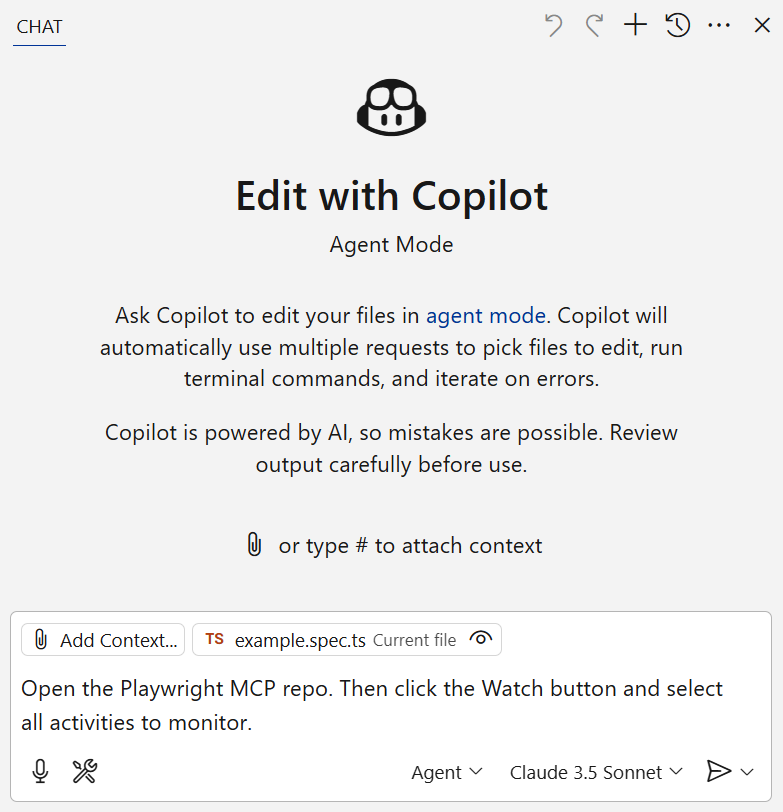
Task: Click the example.spec.ts file chip
Action: 300,640
